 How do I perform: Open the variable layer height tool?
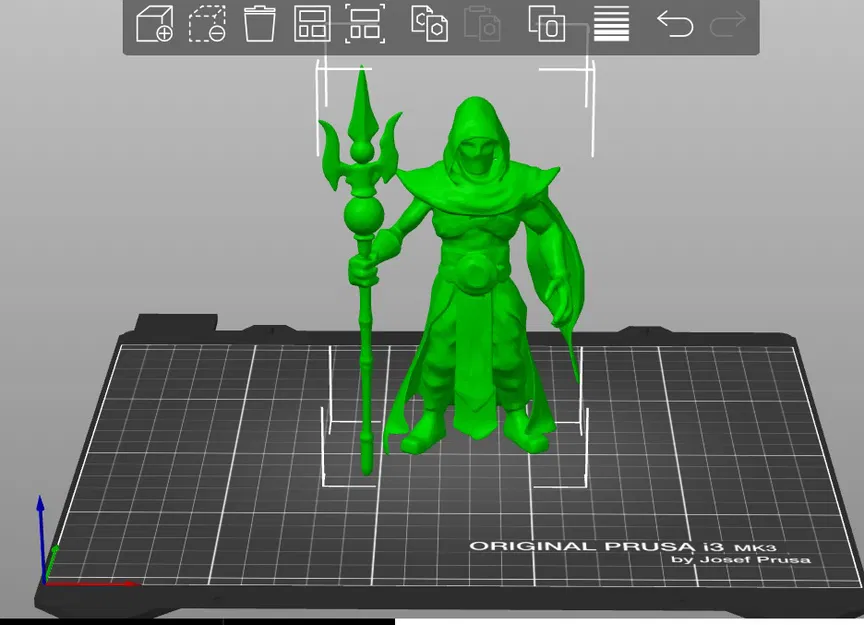[610, 25]
